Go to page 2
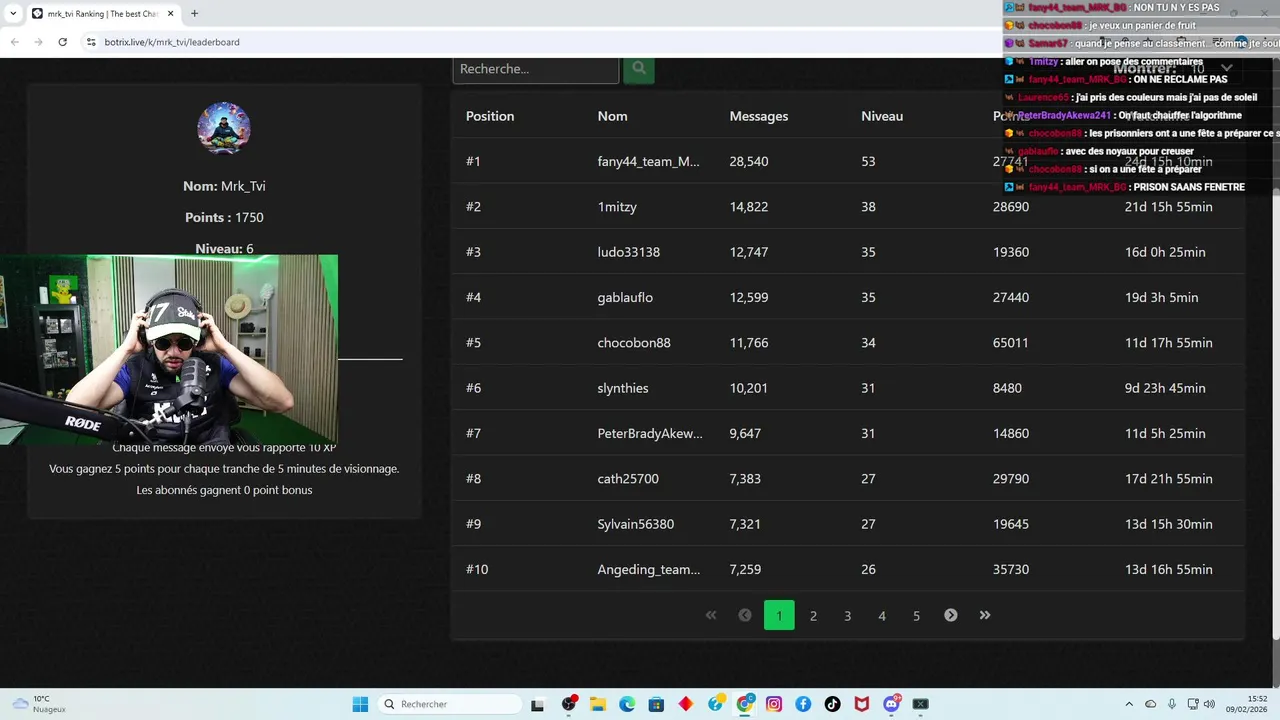This screenshot has height=720, width=1280. (813, 615)
